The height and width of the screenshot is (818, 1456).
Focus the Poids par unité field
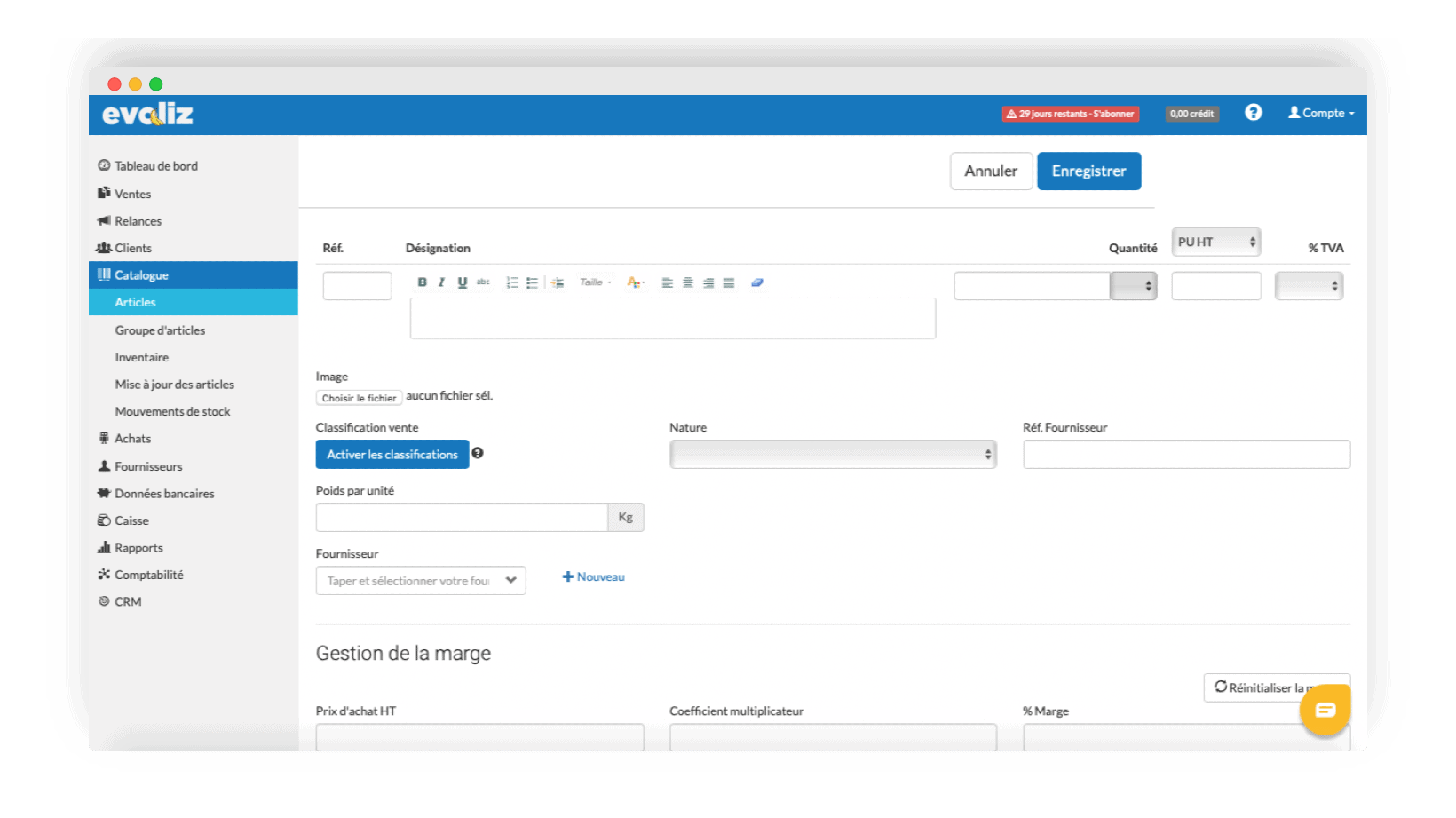(x=462, y=518)
